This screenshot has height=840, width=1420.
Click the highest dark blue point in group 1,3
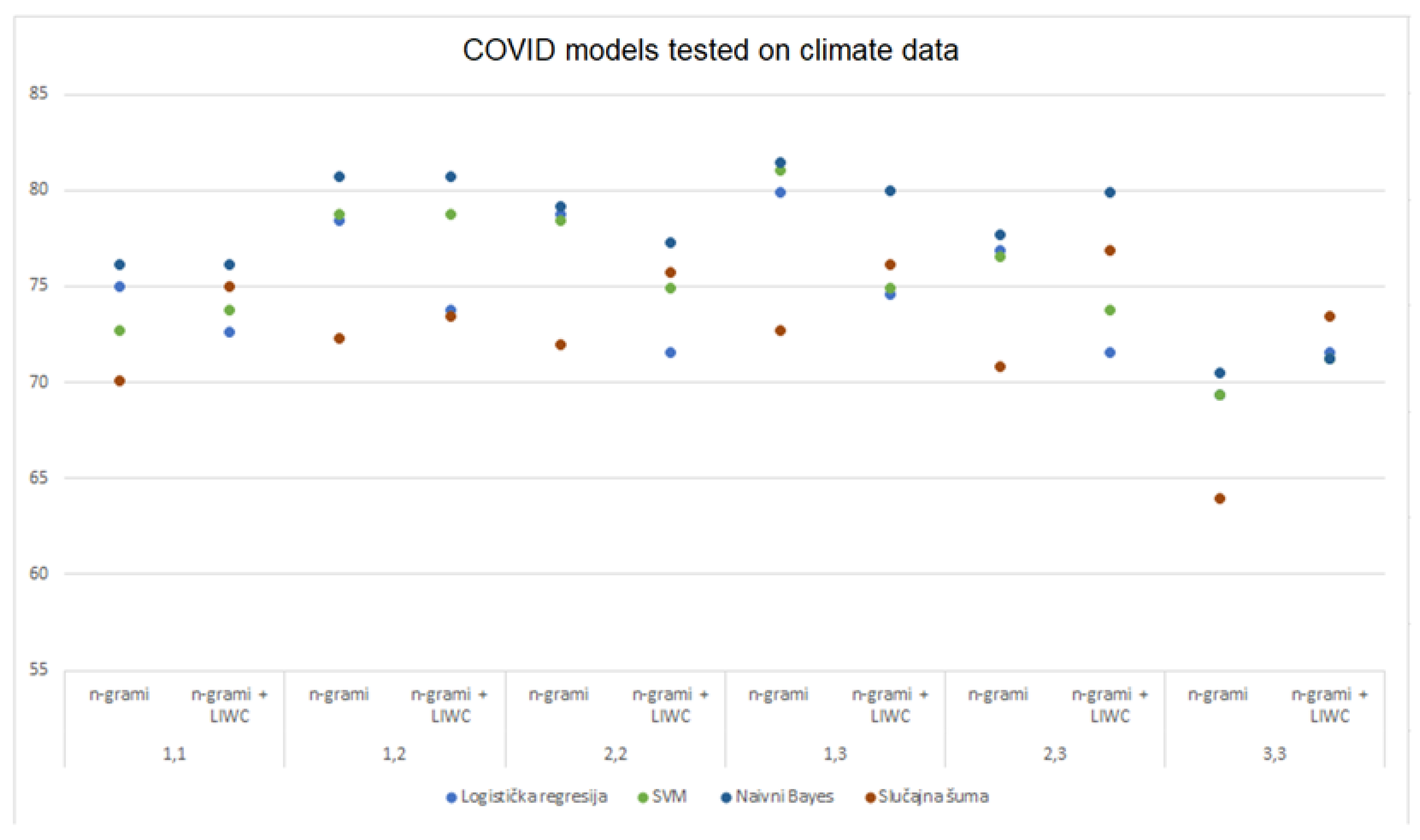(780, 162)
